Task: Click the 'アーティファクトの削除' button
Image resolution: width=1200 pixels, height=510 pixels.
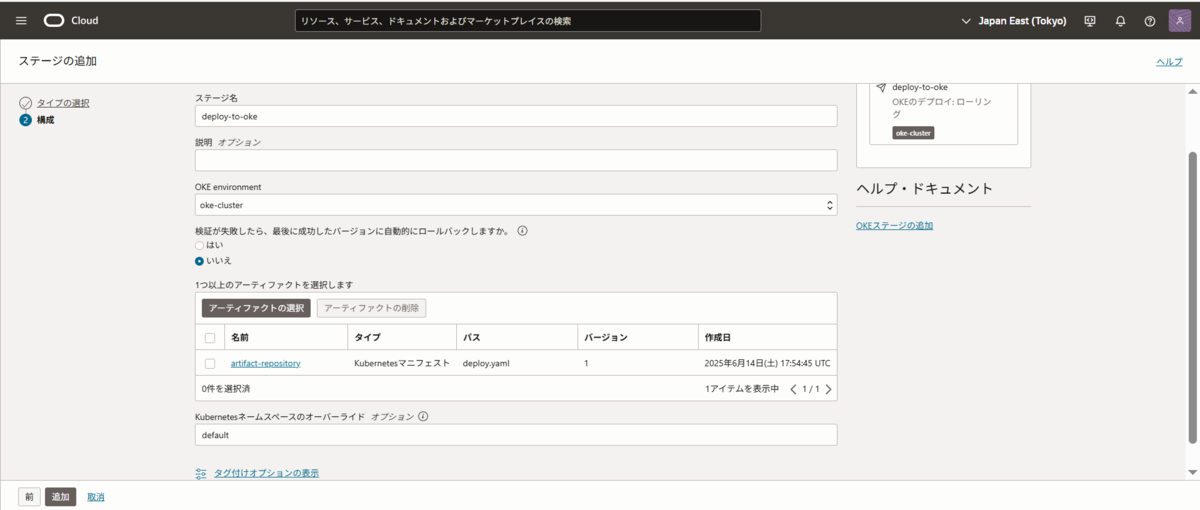Action: coord(372,308)
